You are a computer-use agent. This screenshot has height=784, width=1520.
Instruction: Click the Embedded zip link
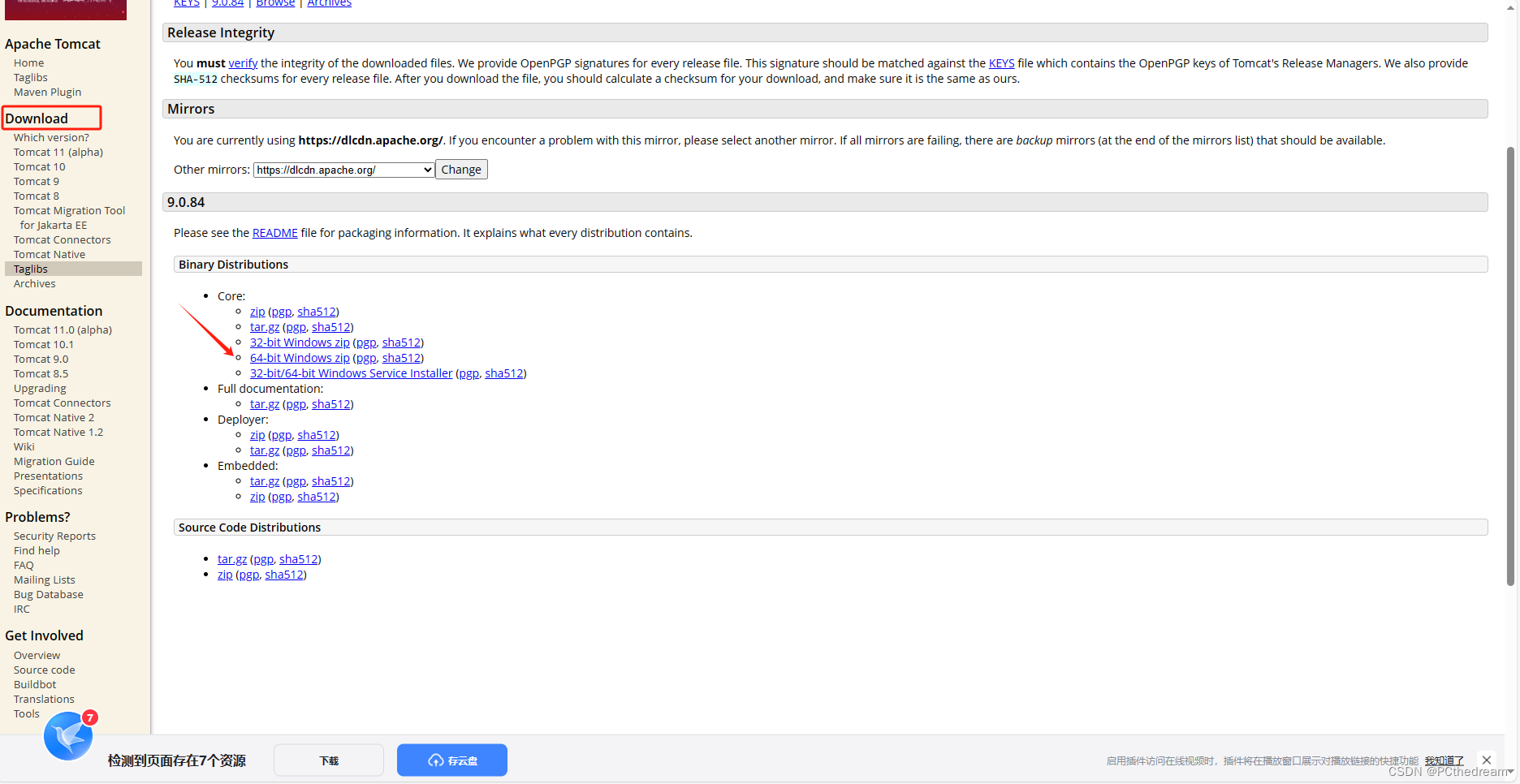257,497
